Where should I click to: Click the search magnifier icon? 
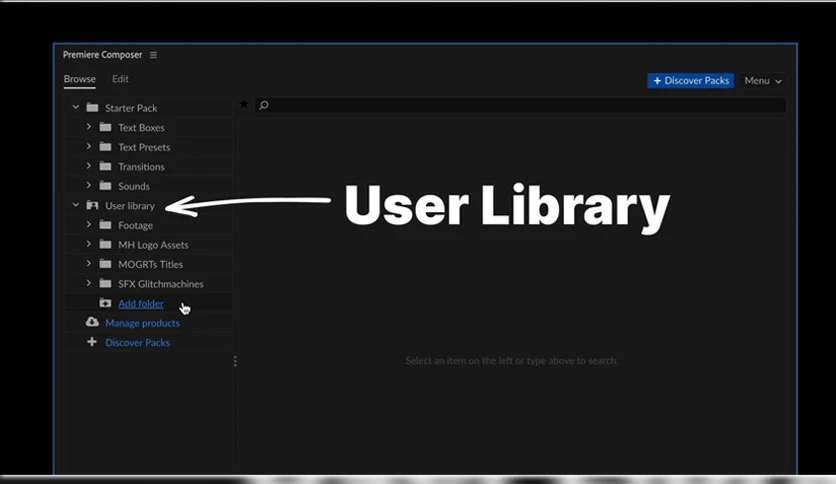pos(263,106)
